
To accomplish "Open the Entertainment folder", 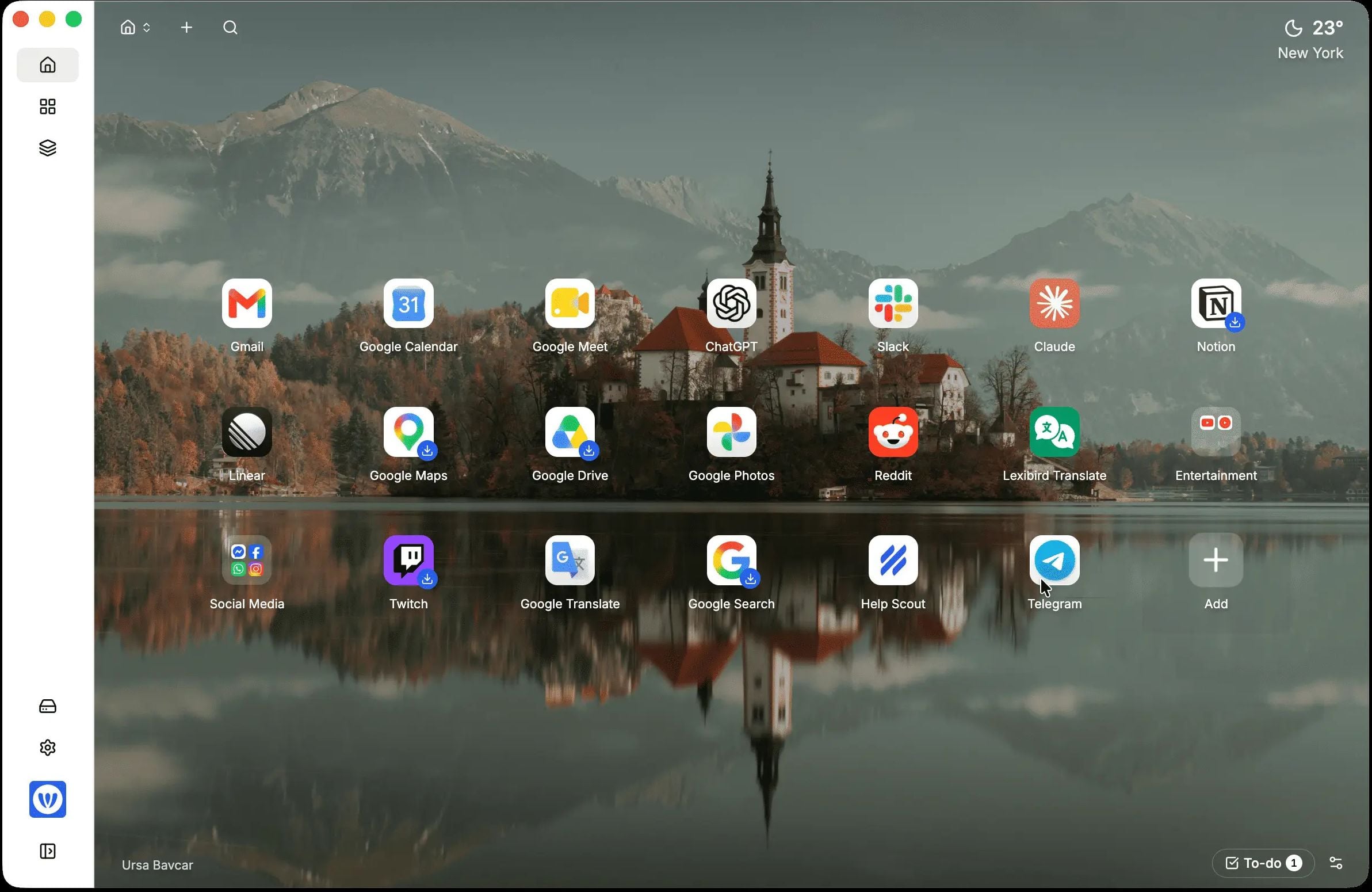I will [x=1216, y=432].
